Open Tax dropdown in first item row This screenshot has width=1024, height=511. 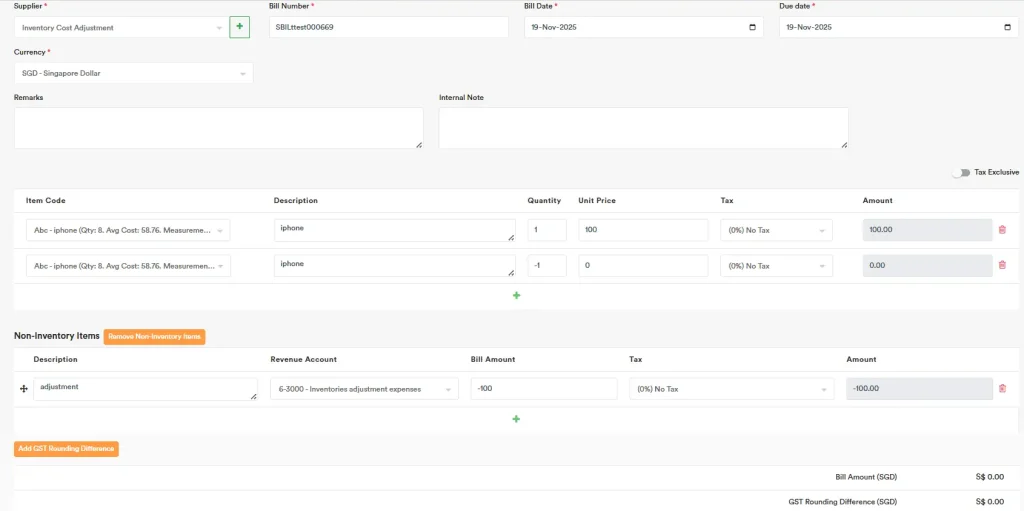(x=776, y=230)
